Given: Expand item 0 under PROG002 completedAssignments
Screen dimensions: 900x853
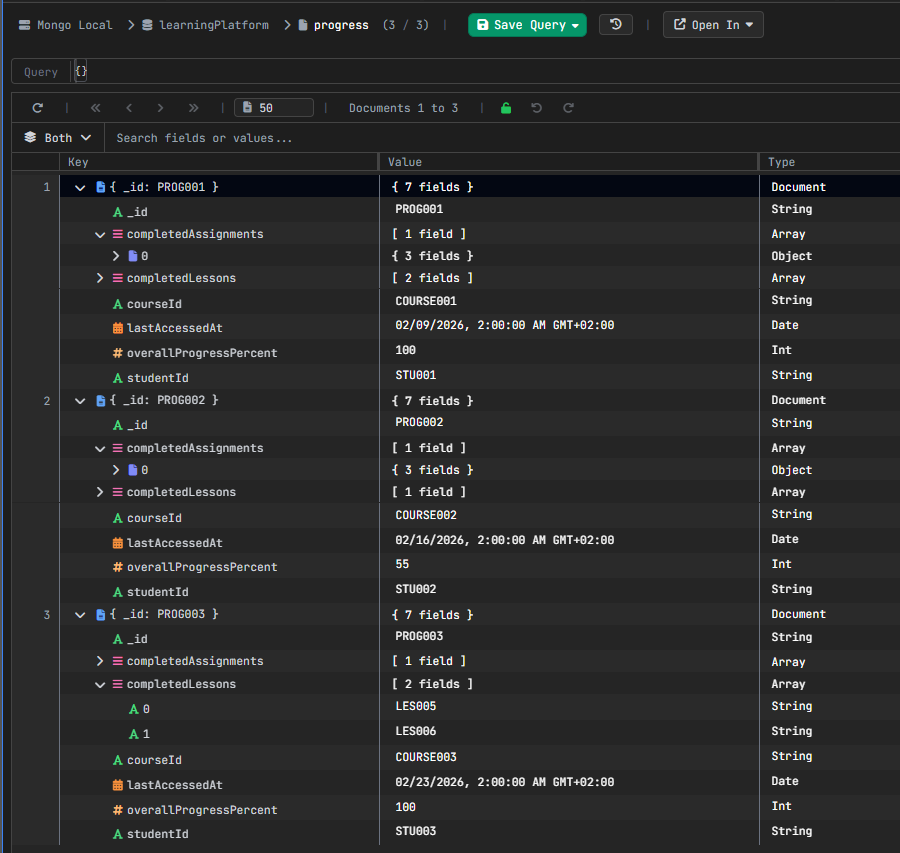Looking at the screenshot, I should [x=115, y=470].
